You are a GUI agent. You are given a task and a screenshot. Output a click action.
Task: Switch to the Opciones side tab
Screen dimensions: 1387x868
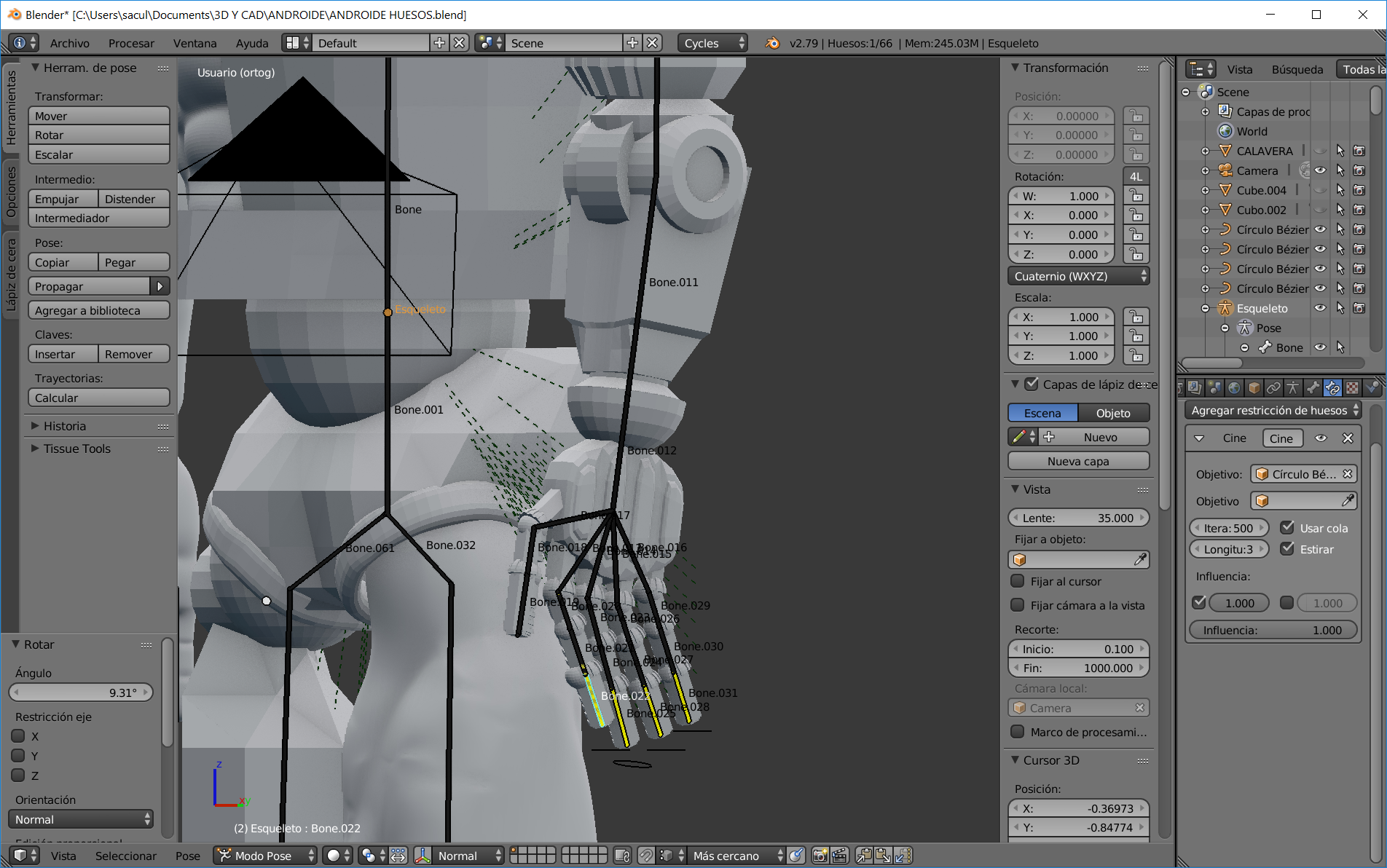10,191
